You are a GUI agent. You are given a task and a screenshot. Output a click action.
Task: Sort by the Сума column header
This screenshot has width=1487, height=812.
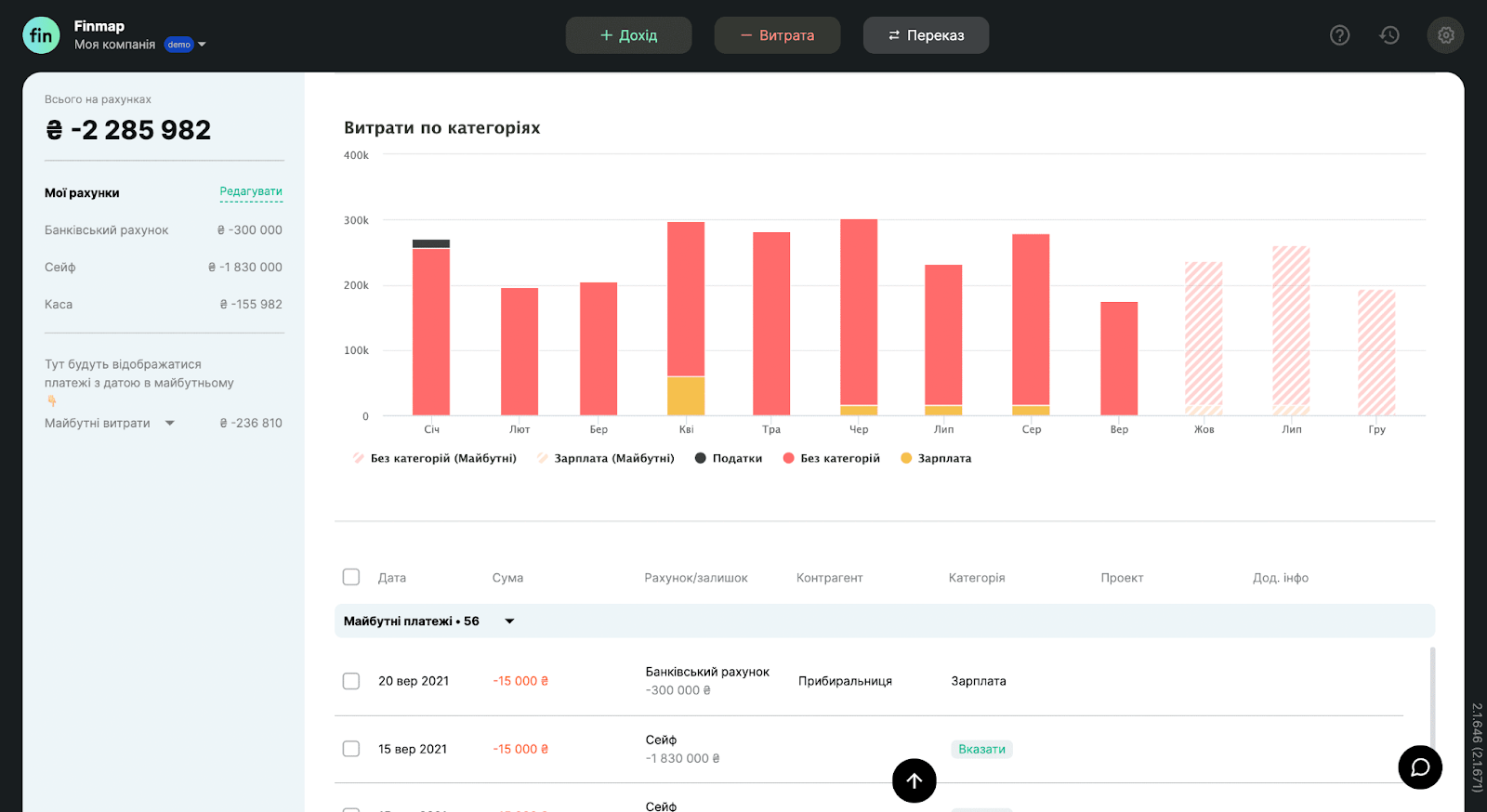(x=507, y=578)
